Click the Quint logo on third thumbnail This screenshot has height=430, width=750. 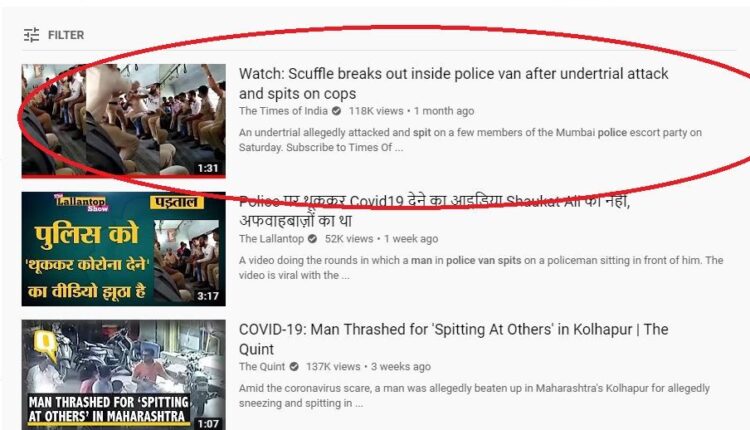tap(47, 344)
